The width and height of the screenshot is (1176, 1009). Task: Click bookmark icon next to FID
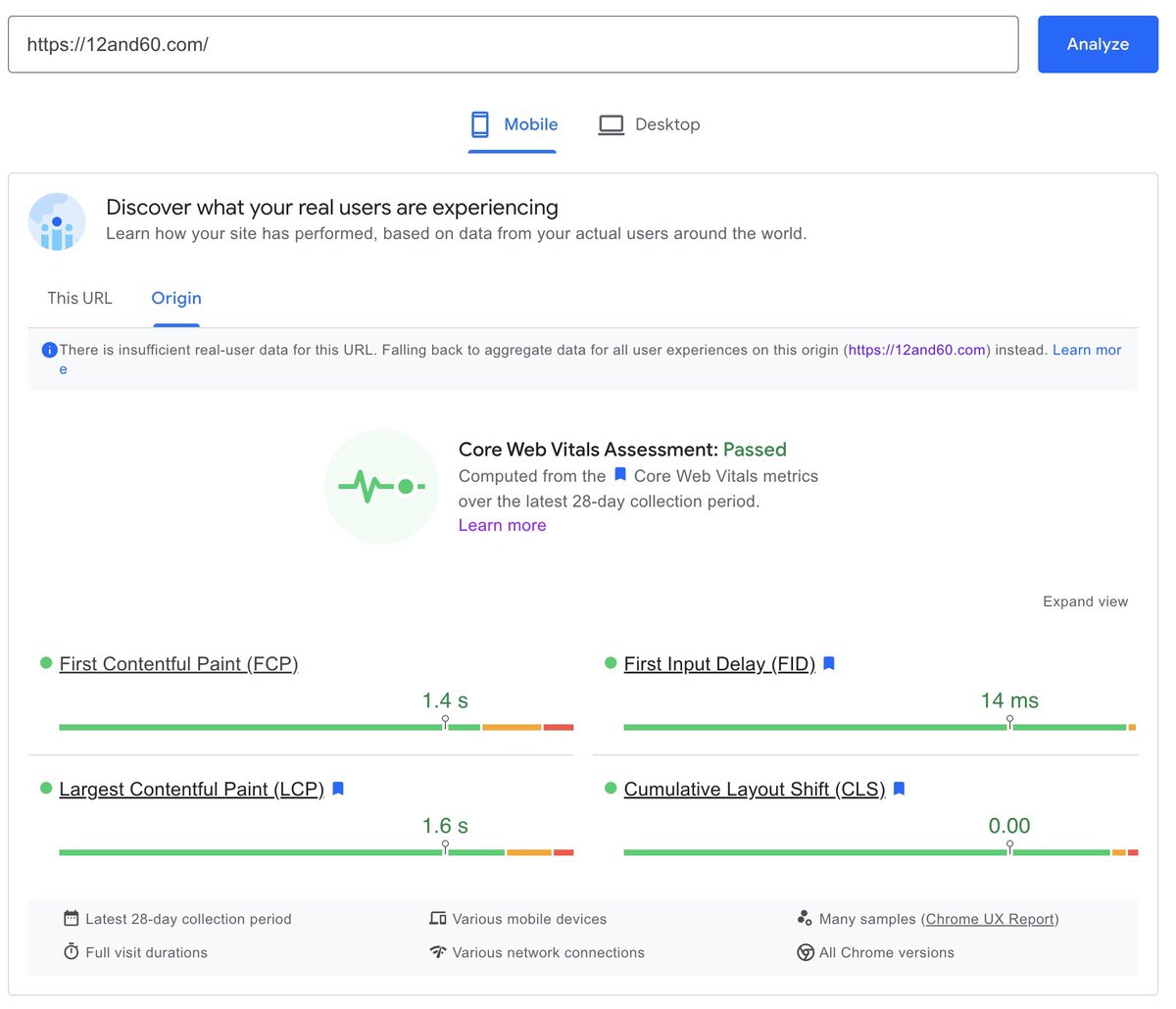pyautogui.click(x=829, y=663)
